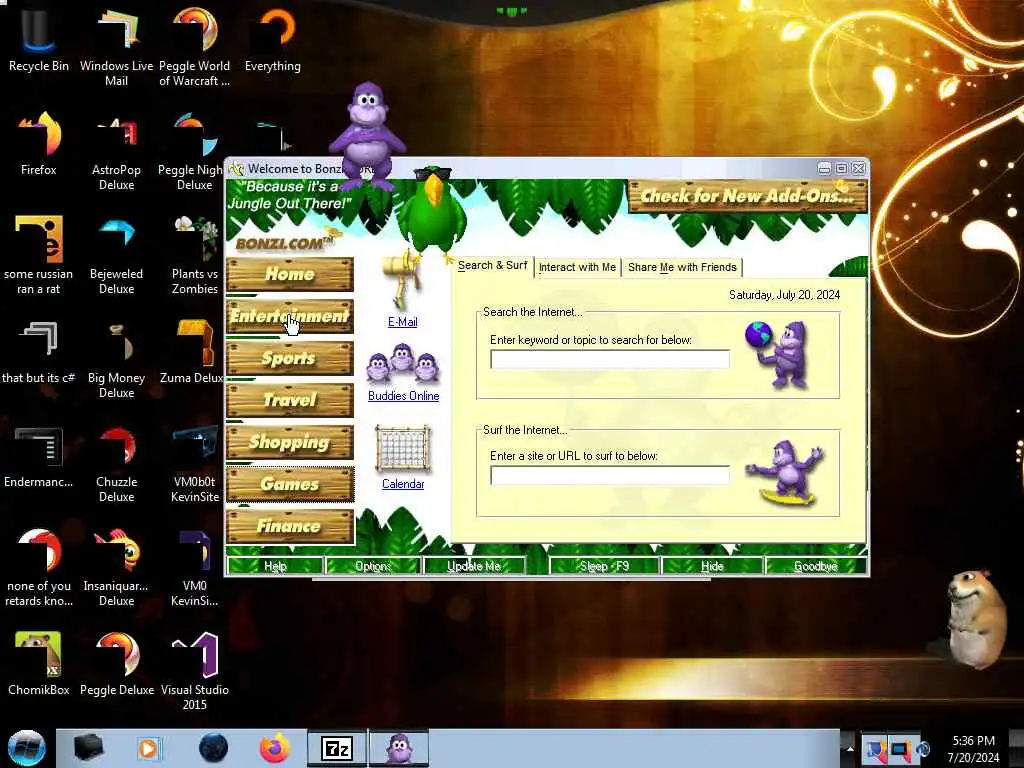Select 'that but its c#' desktop icon
Viewport: 1024px width, 768px height.
point(39,351)
